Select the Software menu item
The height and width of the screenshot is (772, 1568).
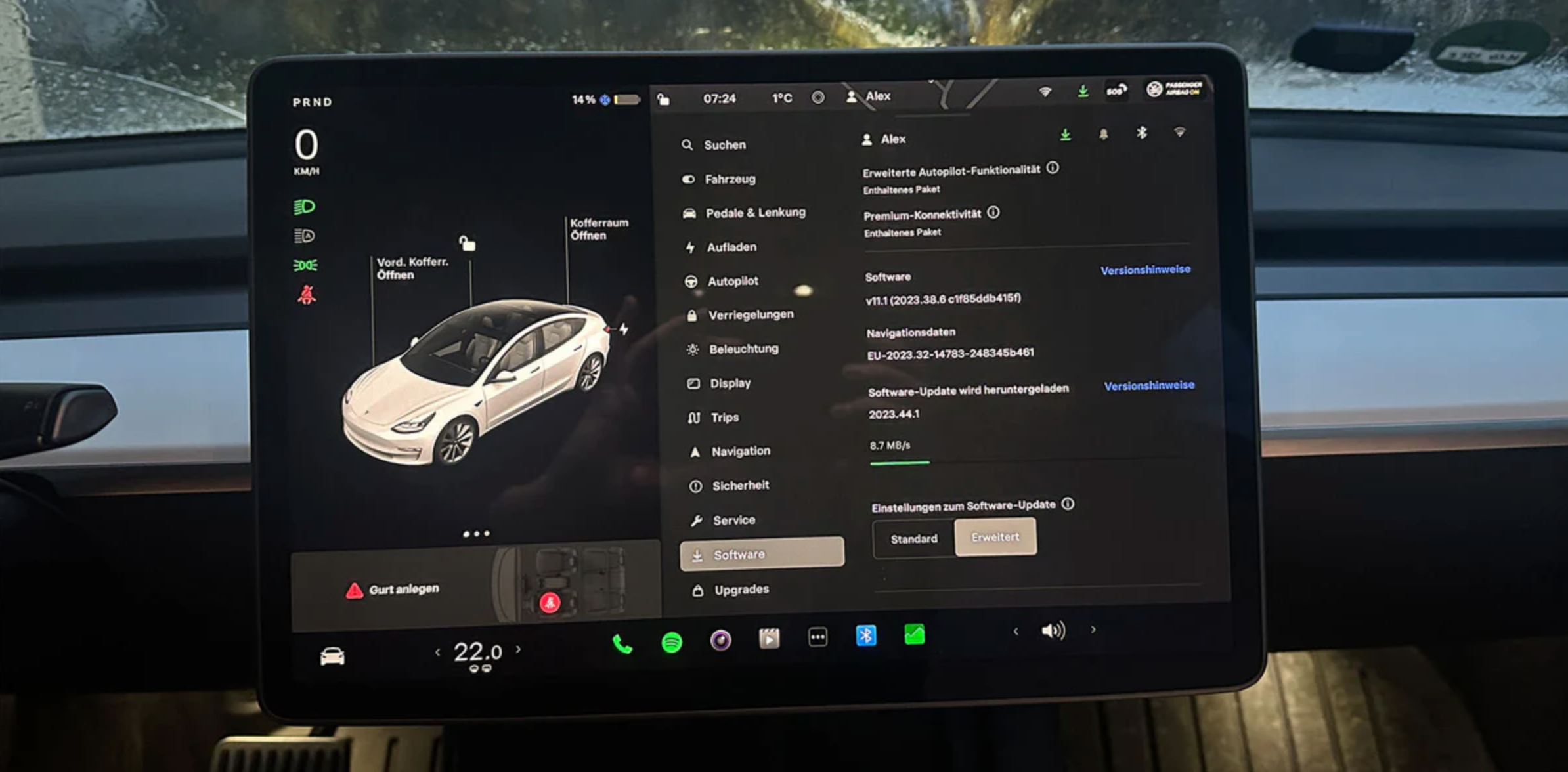click(762, 553)
